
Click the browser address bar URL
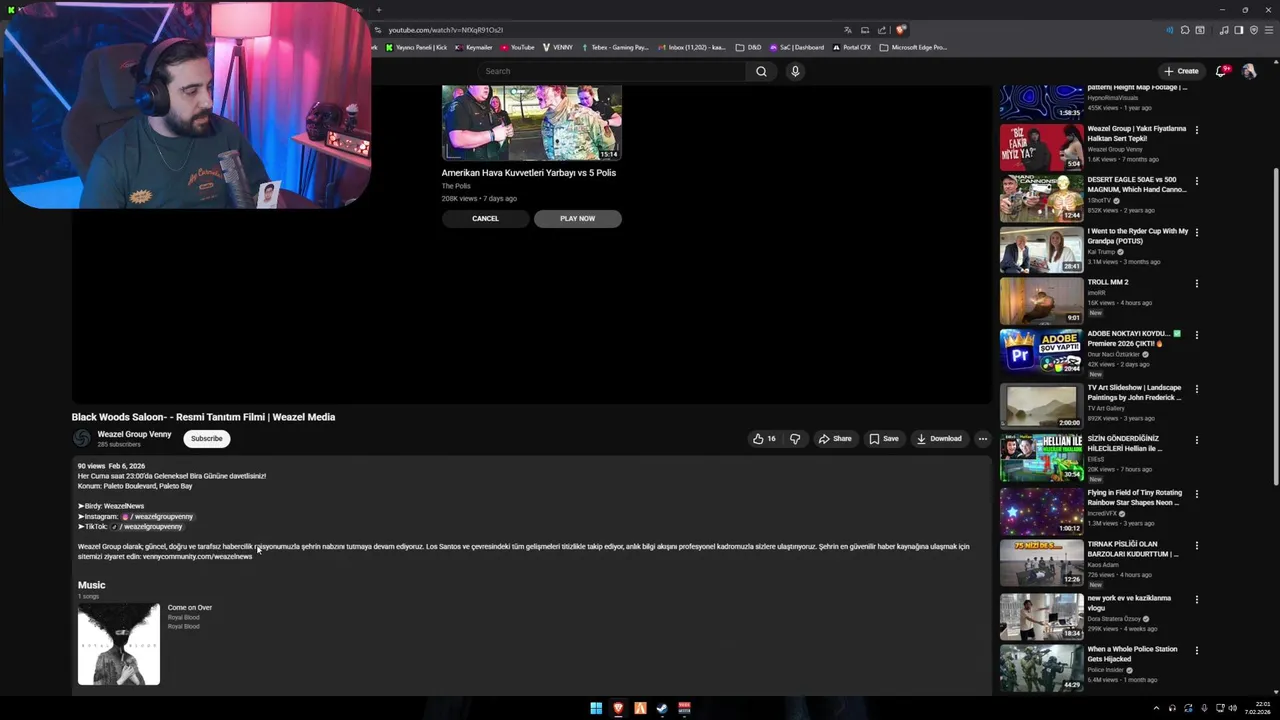446,30
